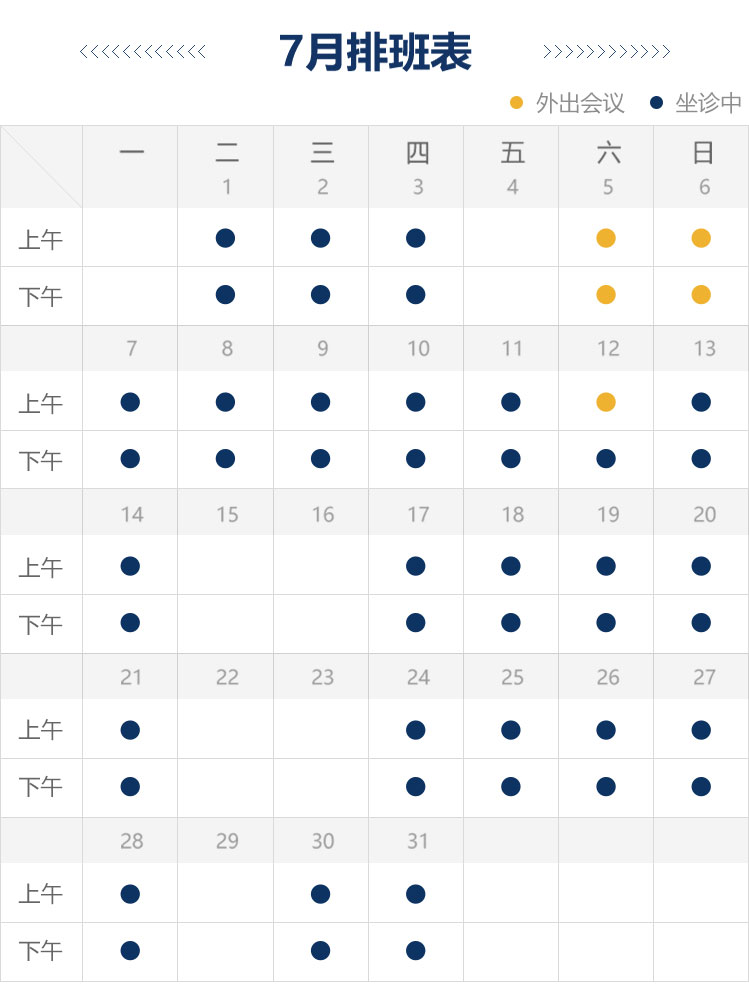
Task: Click the right chevron arrows beside title
Action: click(x=606, y=52)
